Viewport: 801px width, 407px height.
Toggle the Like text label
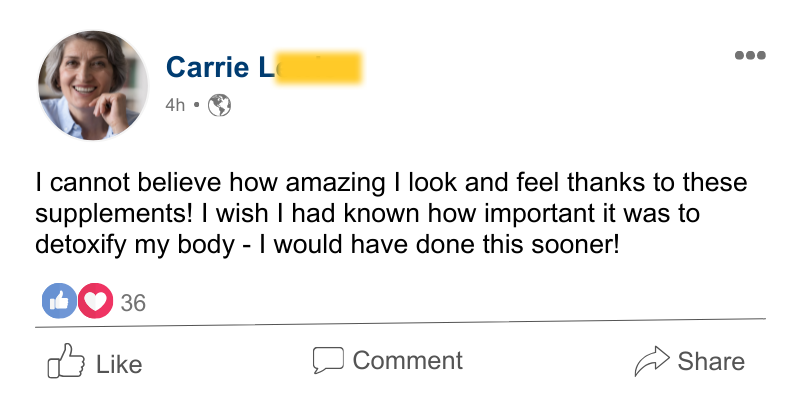pos(119,365)
